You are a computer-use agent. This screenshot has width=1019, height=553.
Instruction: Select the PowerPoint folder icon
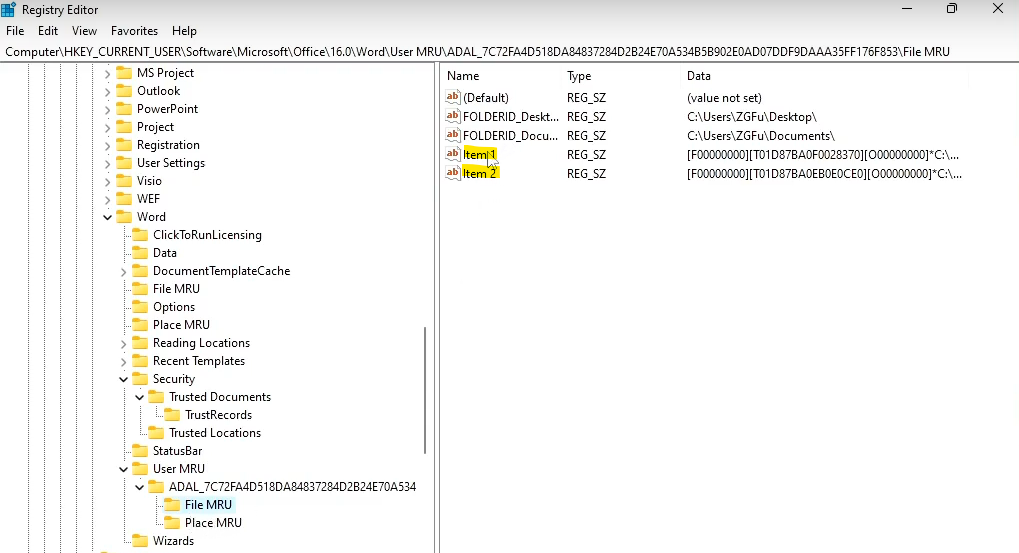tap(124, 109)
